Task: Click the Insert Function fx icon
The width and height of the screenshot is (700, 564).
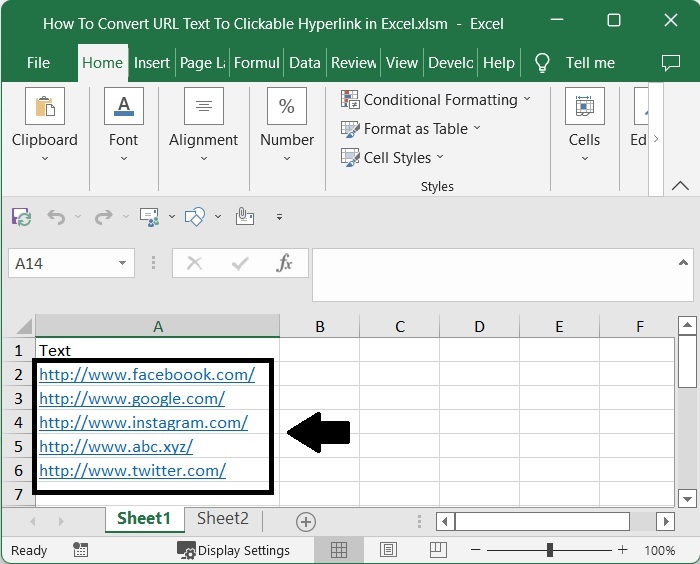Action: 285,263
